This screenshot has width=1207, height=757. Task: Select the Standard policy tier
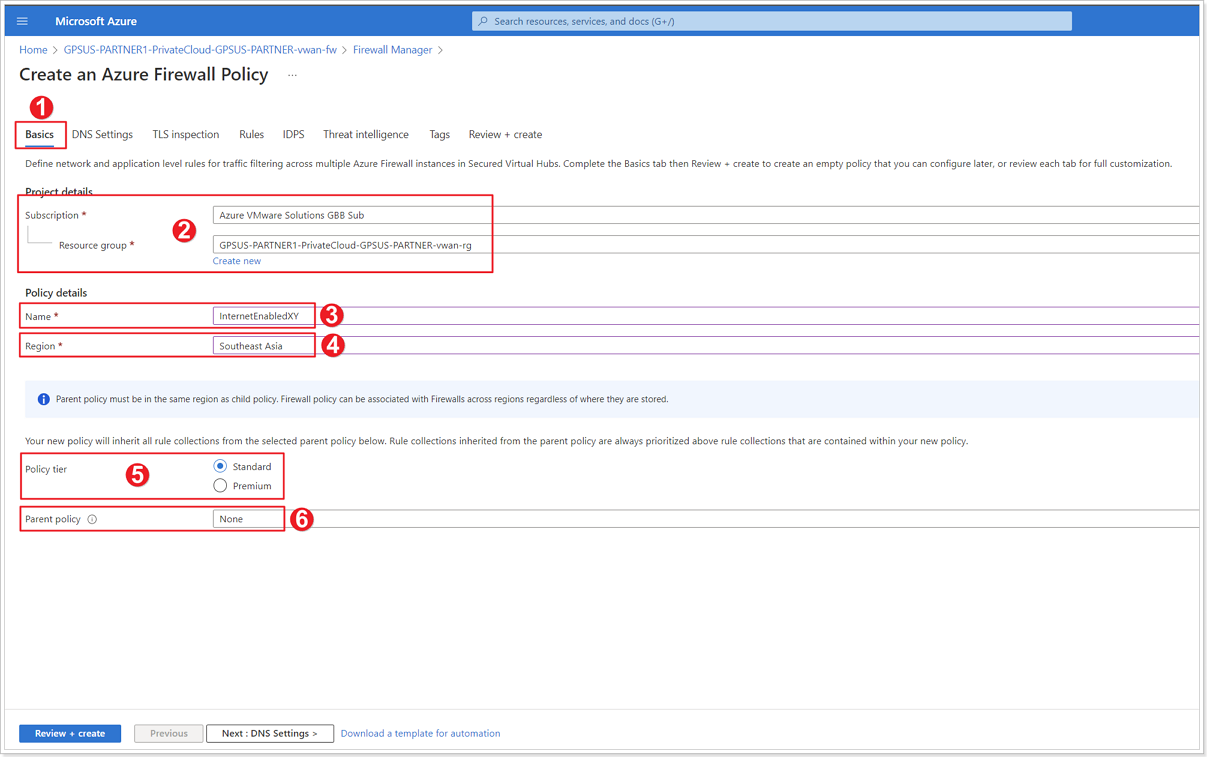220,466
